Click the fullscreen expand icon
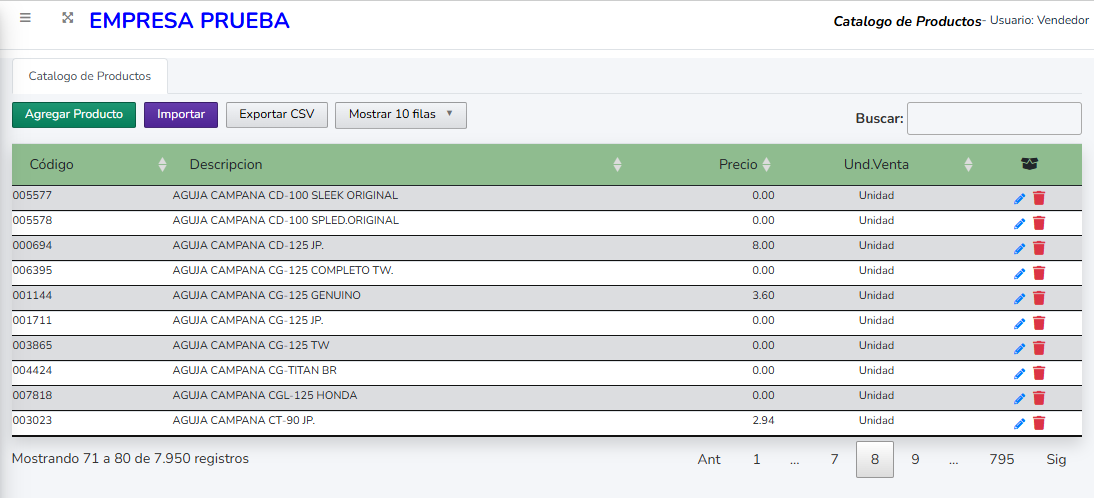1094x498 pixels. (x=68, y=18)
